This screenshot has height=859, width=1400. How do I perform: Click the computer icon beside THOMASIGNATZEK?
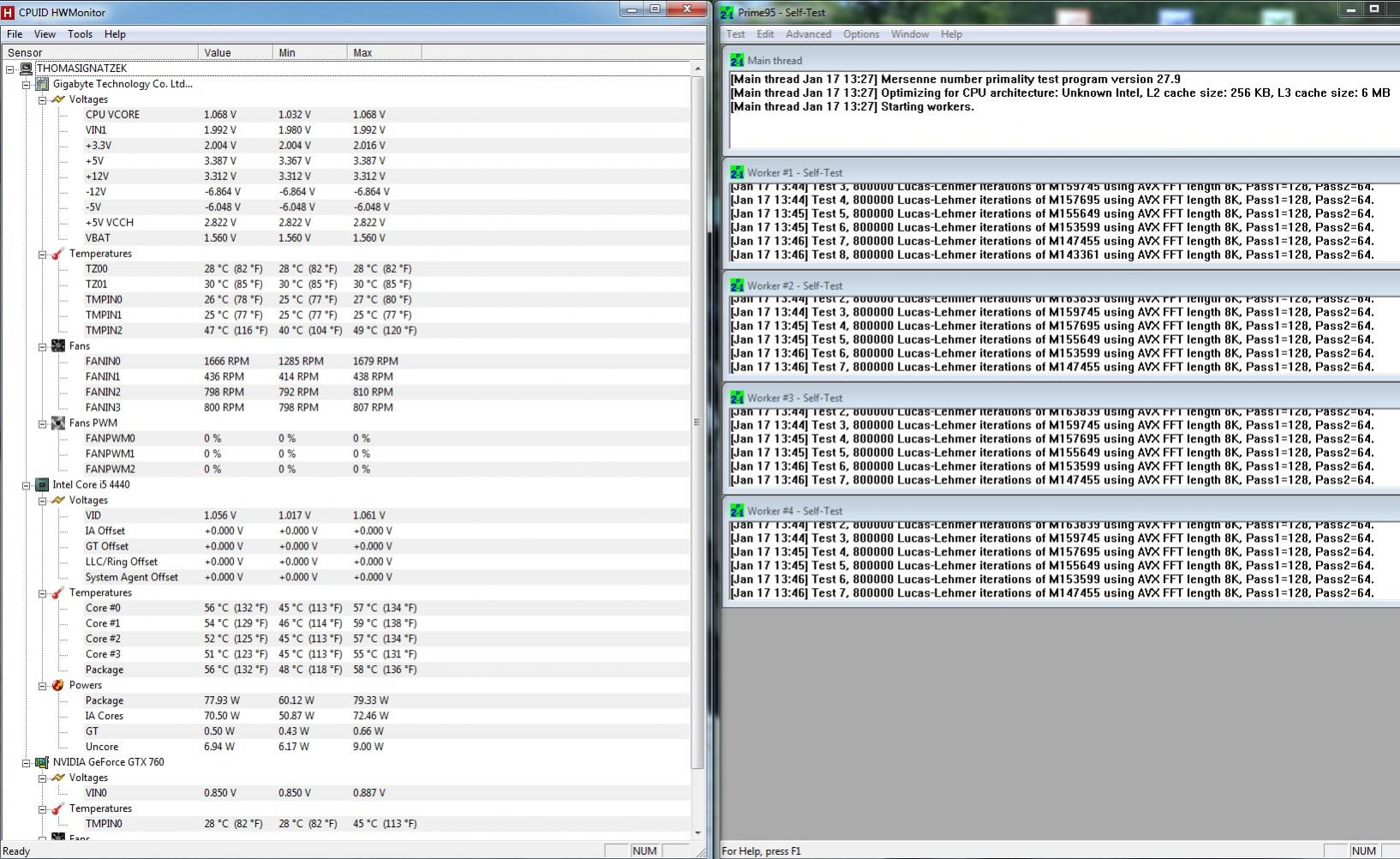27,69
